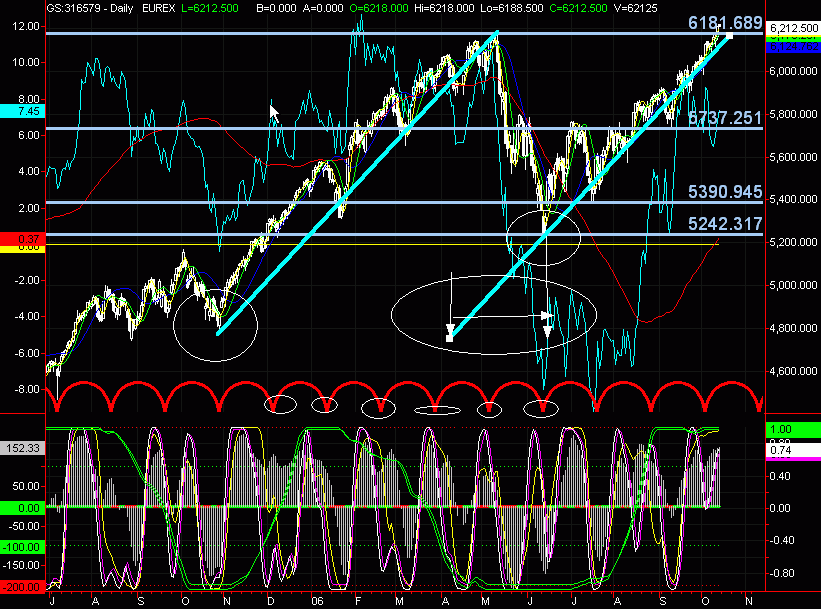Click white square handle inside large ellipse
The image size is (821, 609).
449,339
